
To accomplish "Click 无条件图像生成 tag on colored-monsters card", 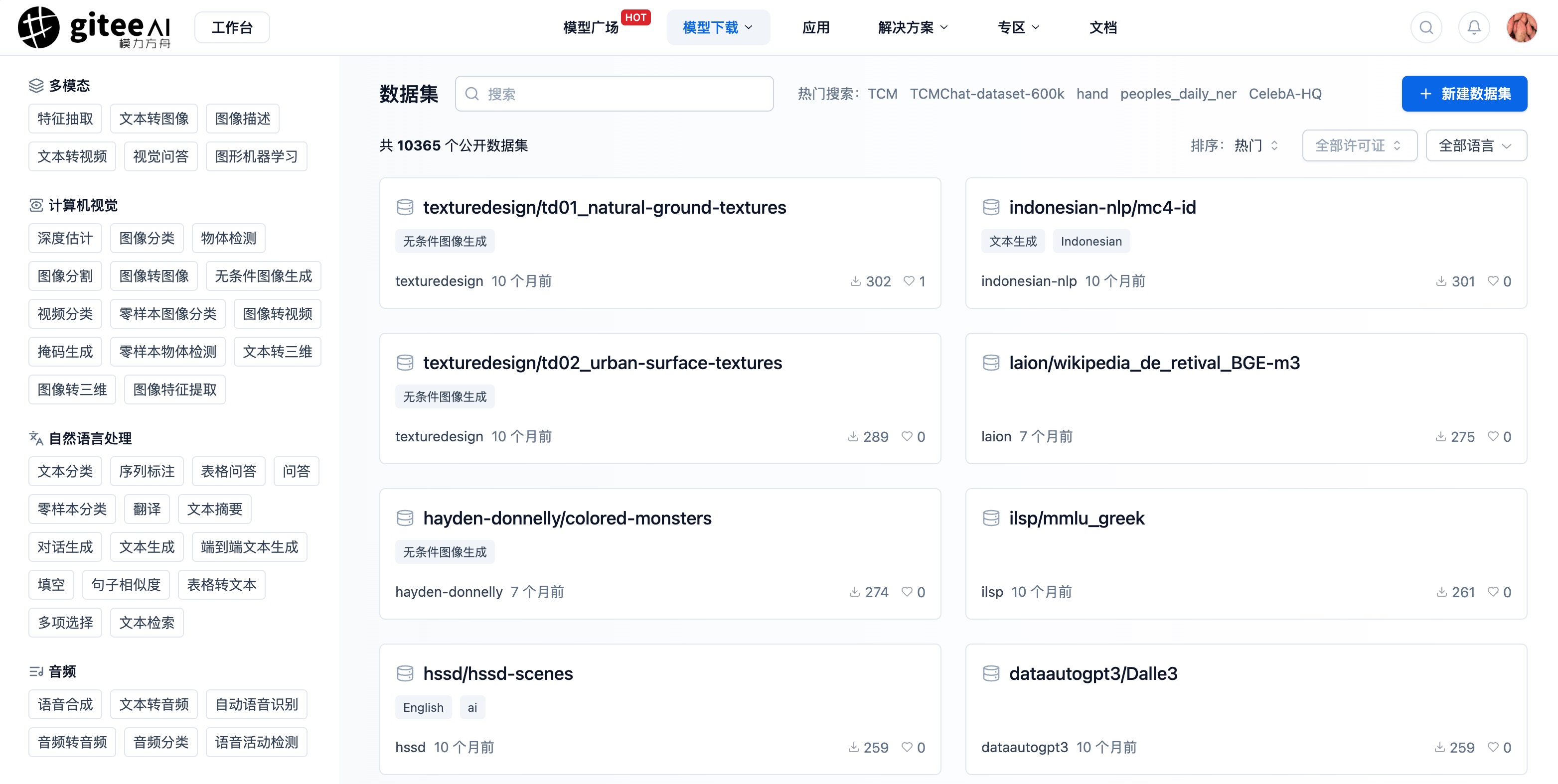I will pyautogui.click(x=445, y=552).
